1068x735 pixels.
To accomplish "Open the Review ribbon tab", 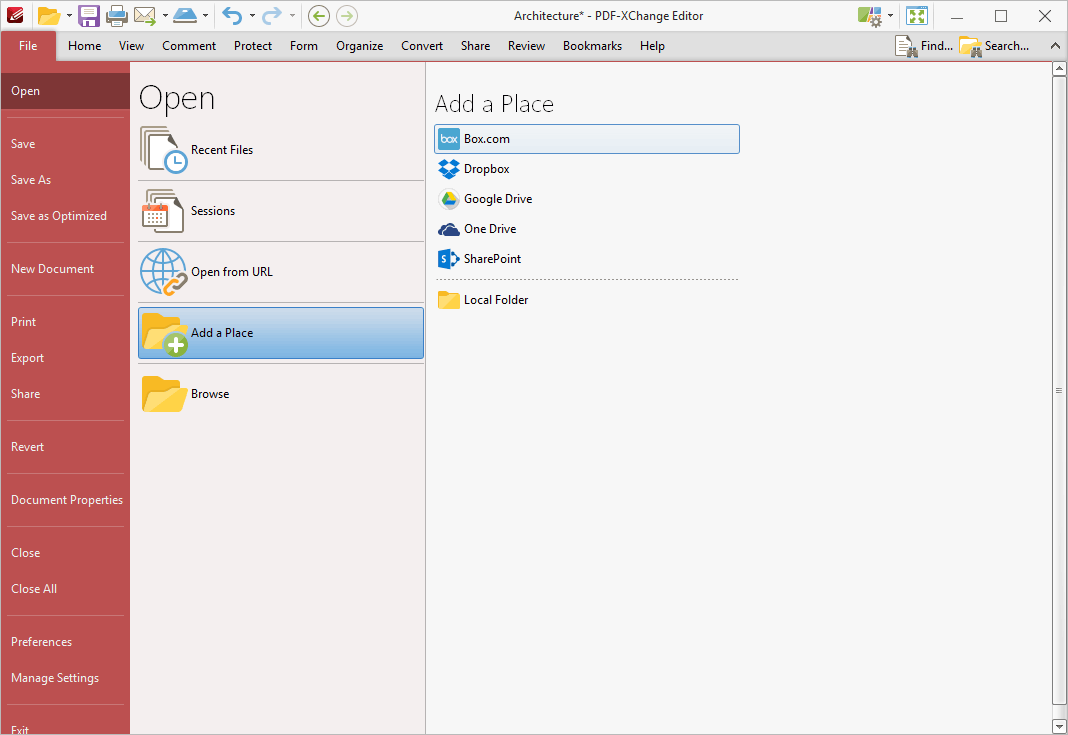I will (x=527, y=46).
